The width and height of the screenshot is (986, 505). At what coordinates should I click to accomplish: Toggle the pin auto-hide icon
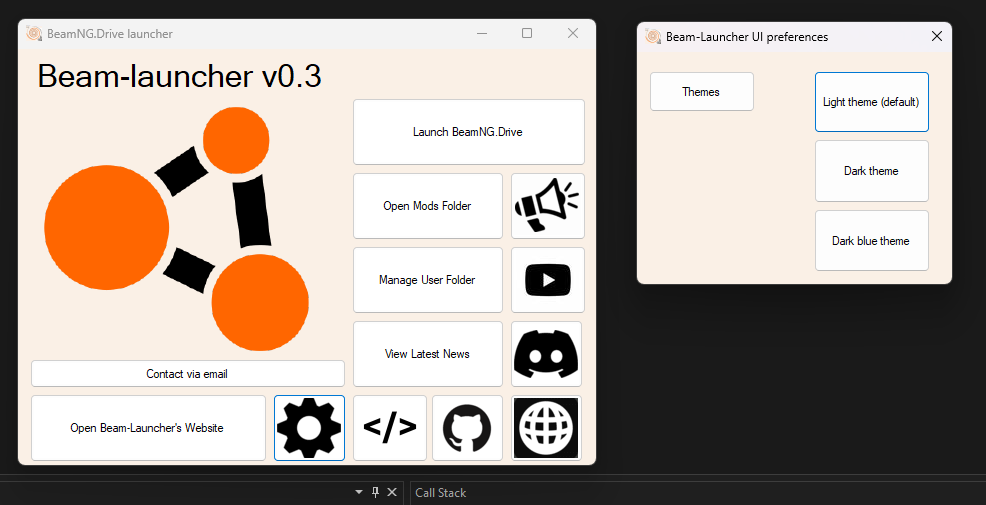click(375, 492)
